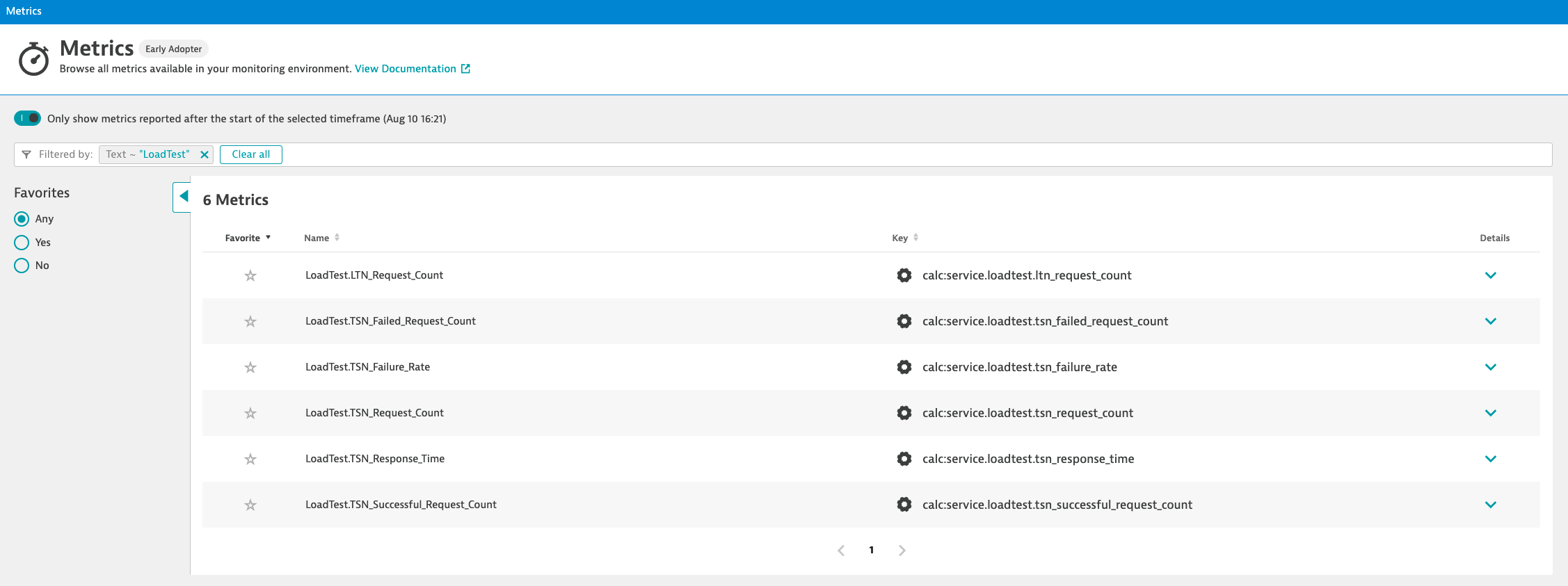Click the filter funnel icon
1568x586 pixels.
click(26, 154)
